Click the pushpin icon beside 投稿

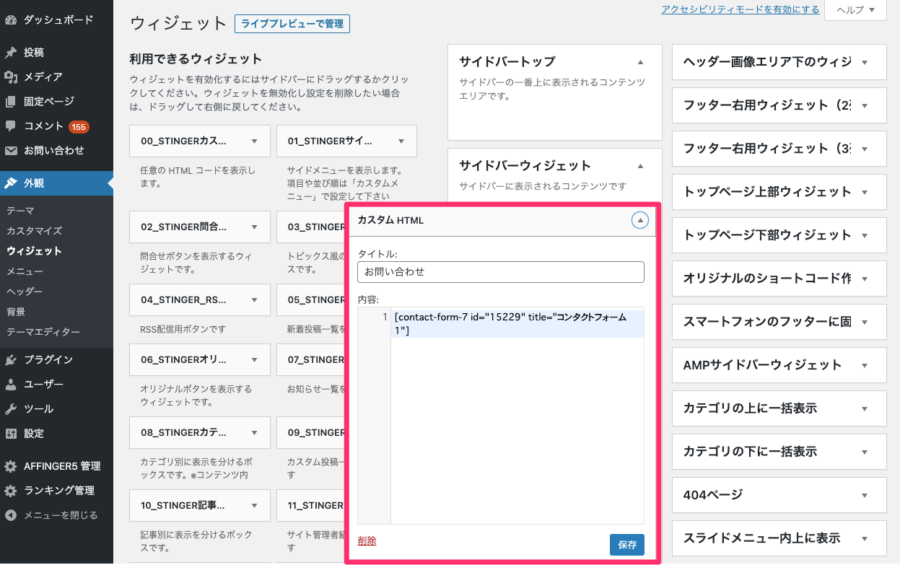tap(10, 52)
